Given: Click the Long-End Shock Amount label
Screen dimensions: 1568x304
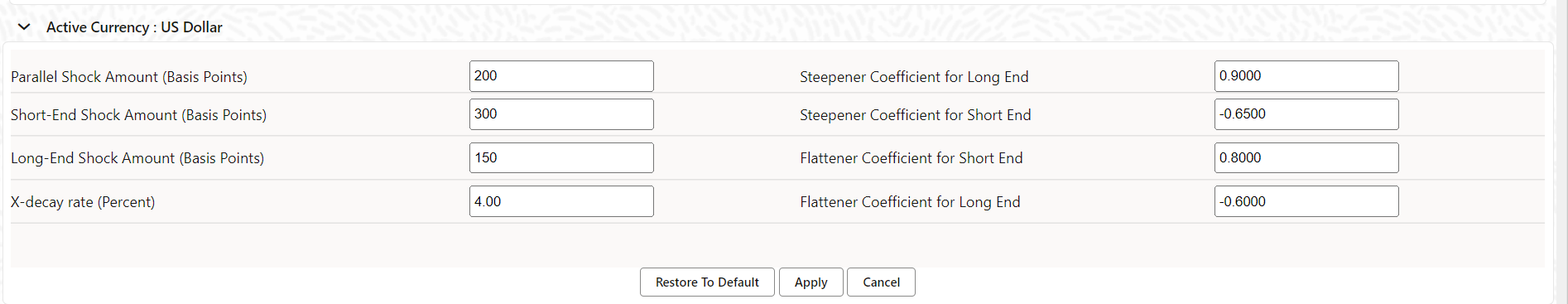Looking at the screenshot, I should 137,158.
